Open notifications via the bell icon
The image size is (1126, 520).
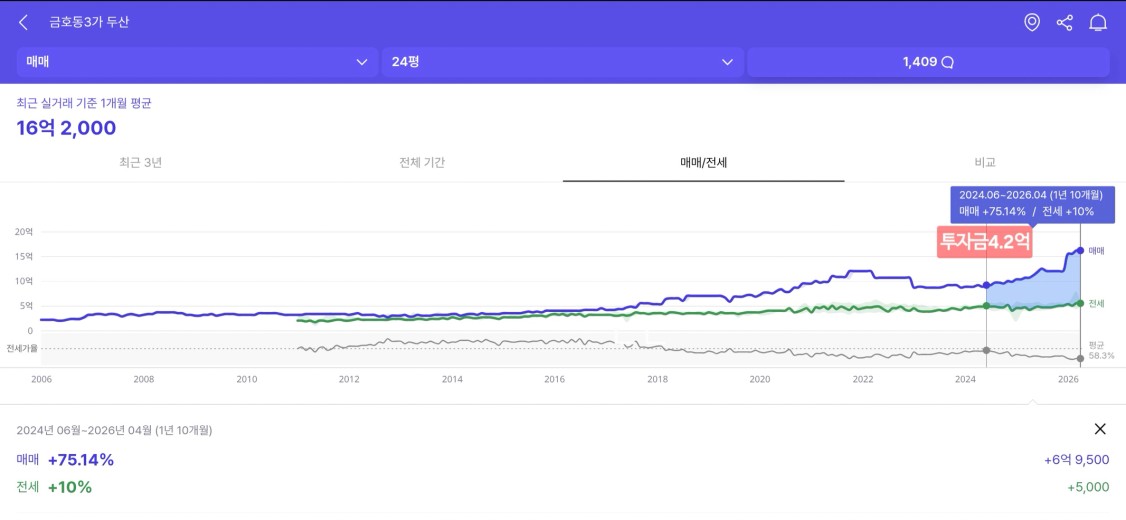pos(1097,22)
